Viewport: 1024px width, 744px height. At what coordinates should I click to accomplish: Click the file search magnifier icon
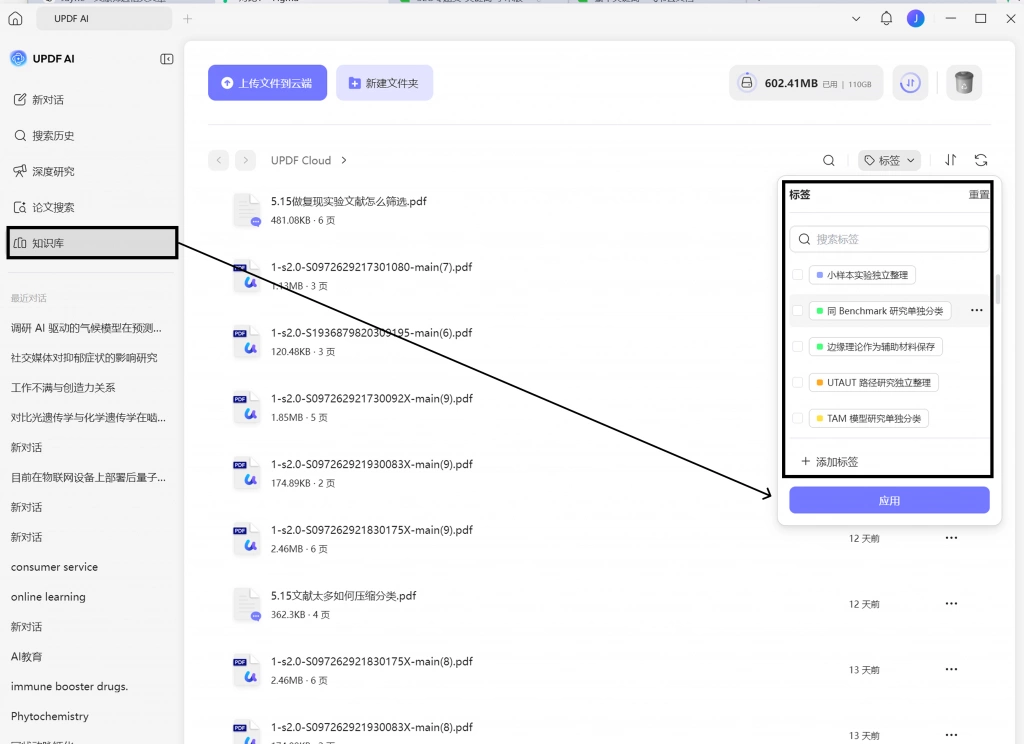click(x=829, y=161)
